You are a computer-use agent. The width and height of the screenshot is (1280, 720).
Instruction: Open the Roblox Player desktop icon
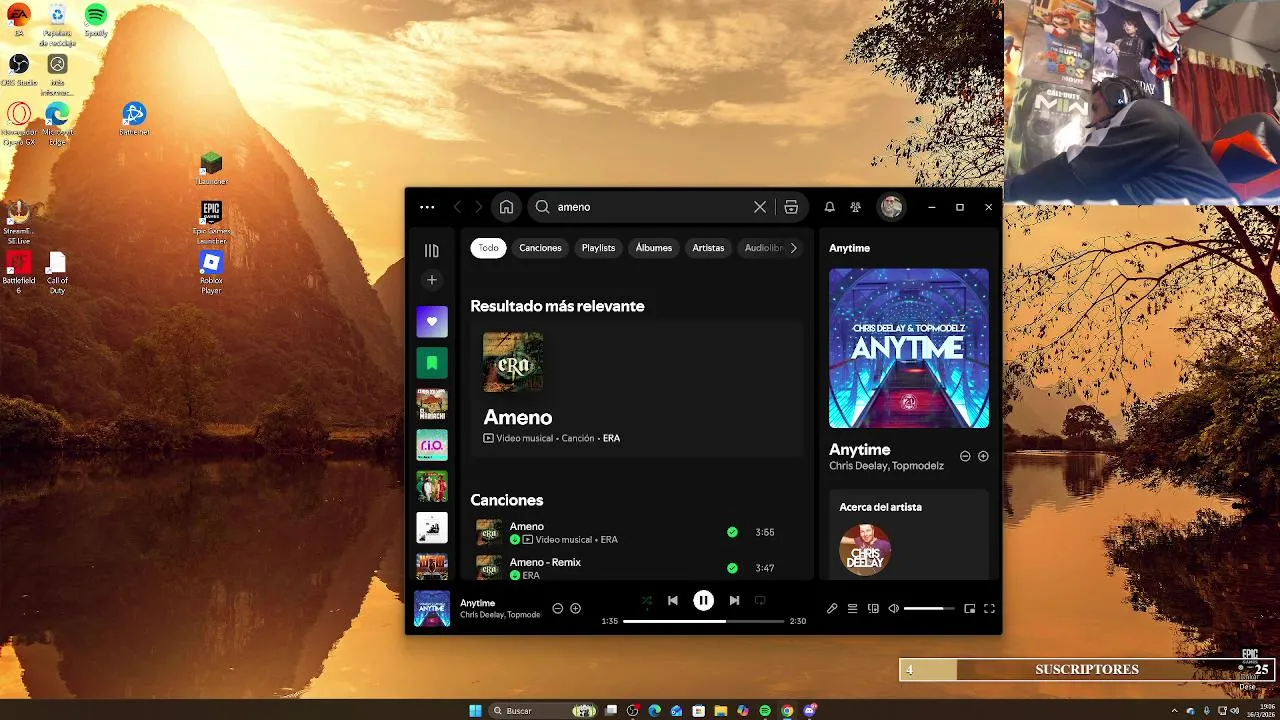pyautogui.click(x=211, y=272)
